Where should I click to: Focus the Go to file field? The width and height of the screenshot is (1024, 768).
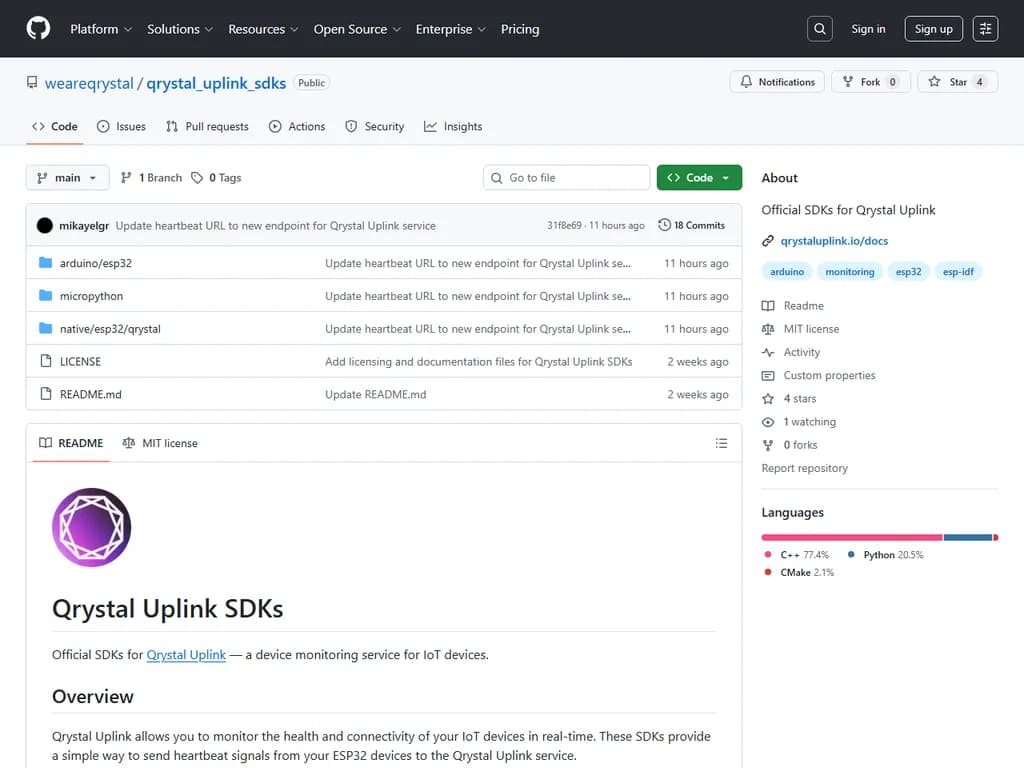tap(567, 178)
